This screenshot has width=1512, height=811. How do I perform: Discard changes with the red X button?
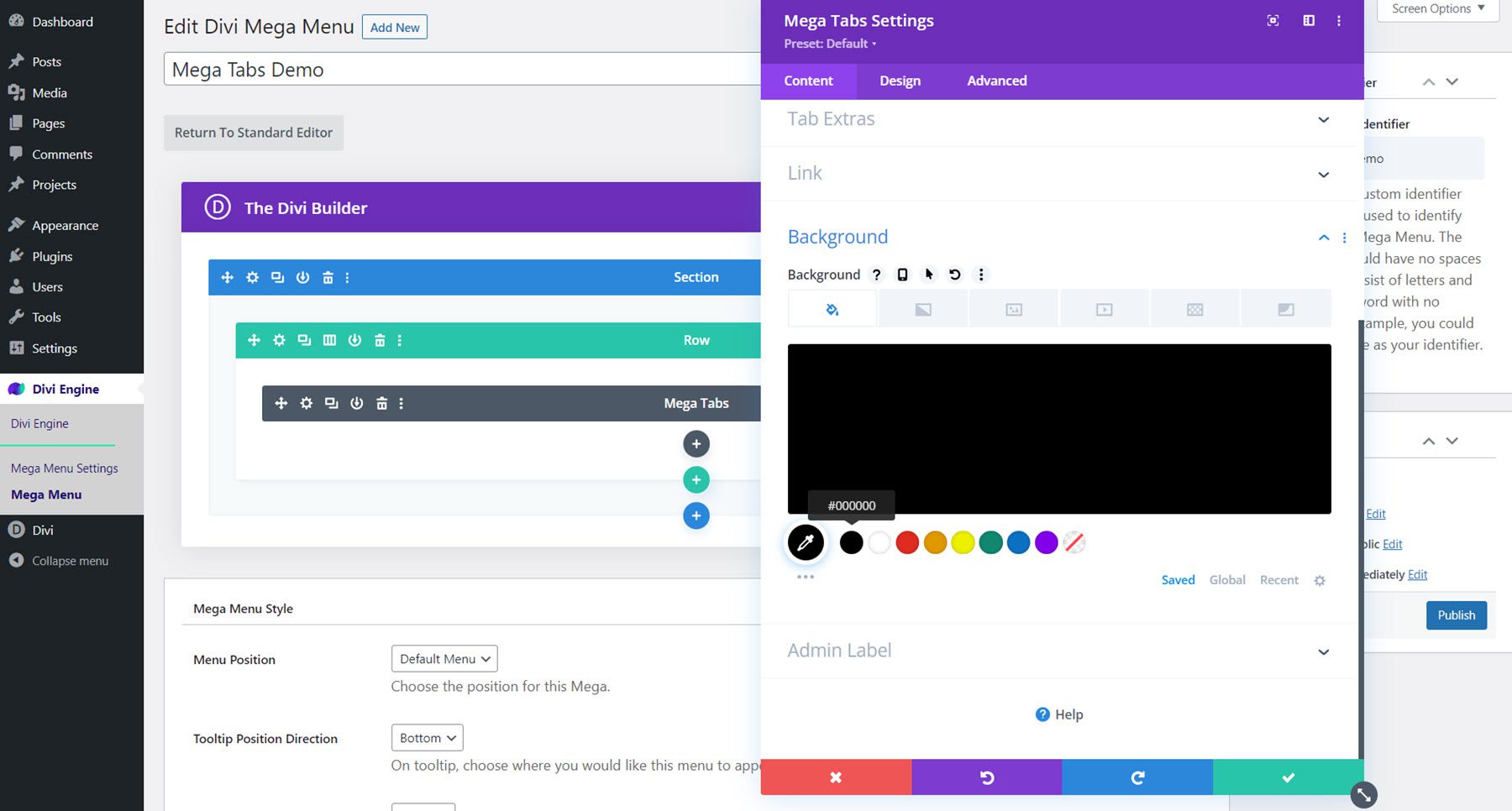pyautogui.click(x=836, y=777)
